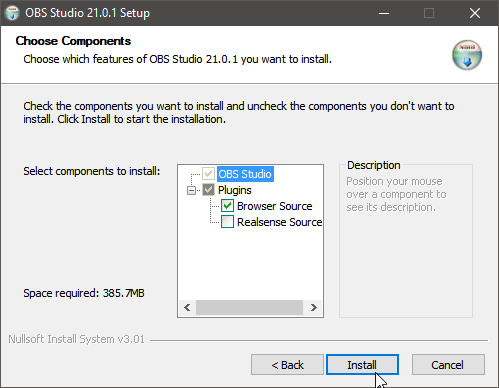Image resolution: width=499 pixels, height=388 pixels.
Task: Go back with the Back button
Action: click(287, 365)
